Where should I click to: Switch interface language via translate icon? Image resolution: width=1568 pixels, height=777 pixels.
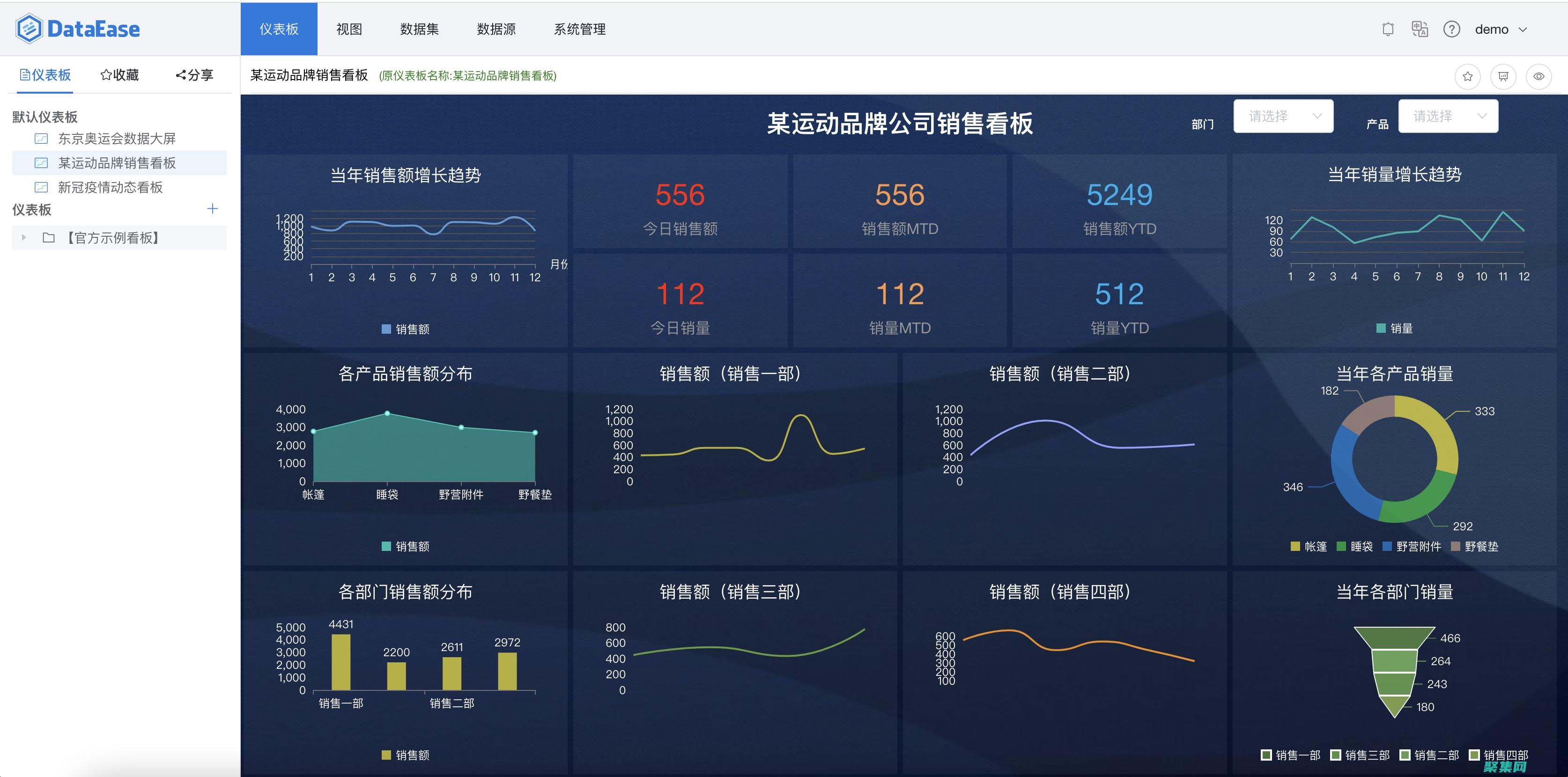point(1420,29)
